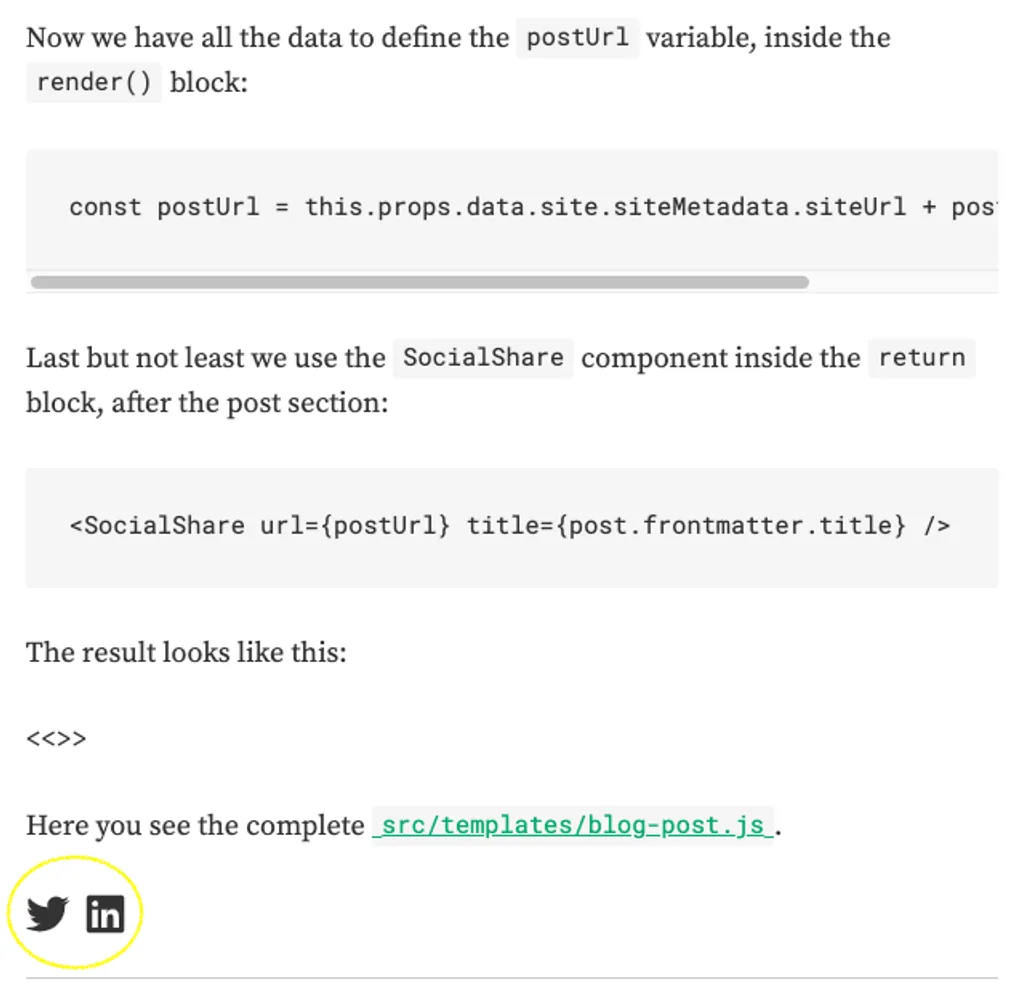Click the code block horizontal scrollbar thumb

tap(420, 283)
